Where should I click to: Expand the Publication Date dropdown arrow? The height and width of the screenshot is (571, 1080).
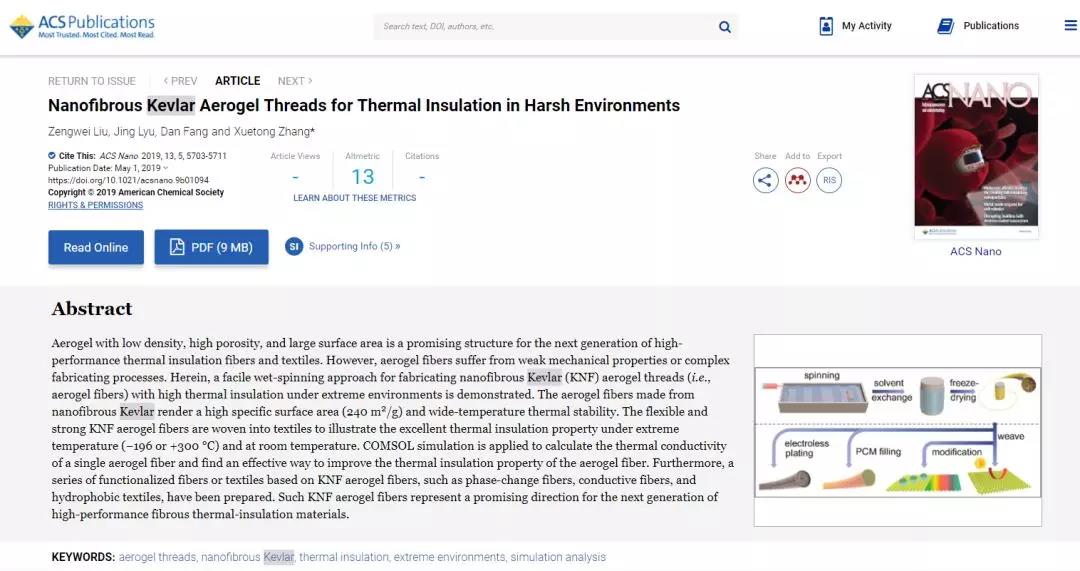click(166, 168)
